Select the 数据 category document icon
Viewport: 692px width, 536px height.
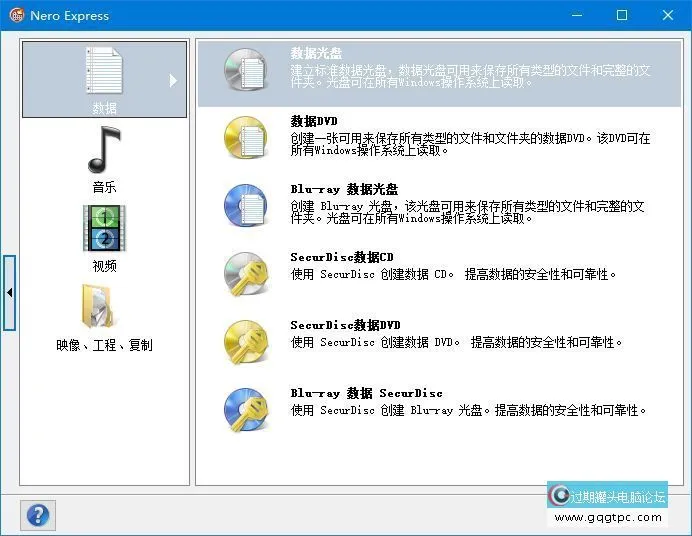pos(104,71)
